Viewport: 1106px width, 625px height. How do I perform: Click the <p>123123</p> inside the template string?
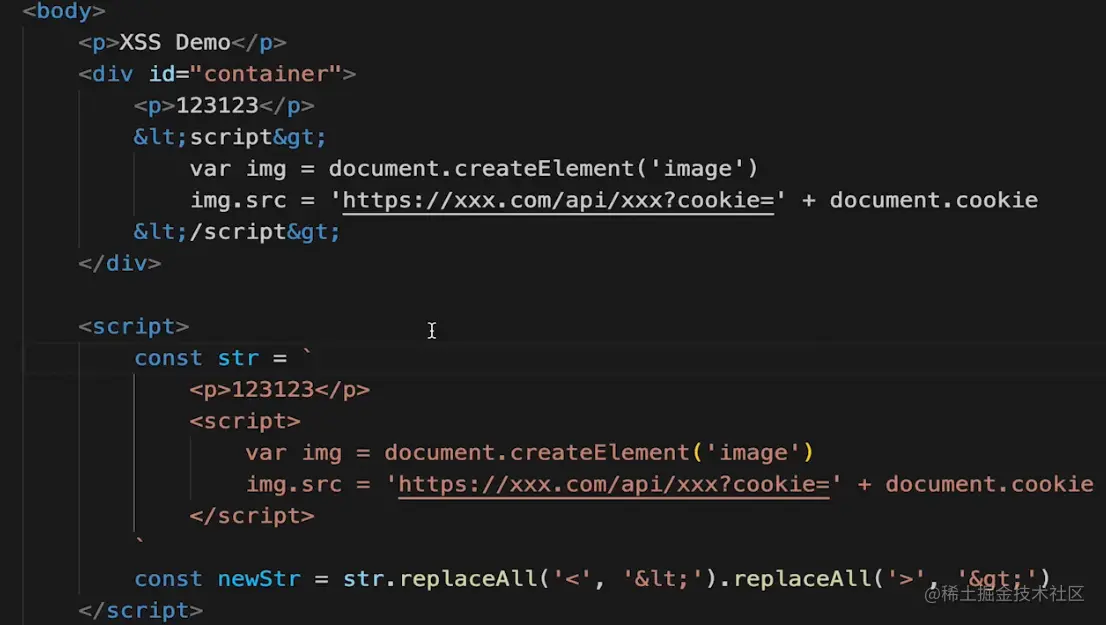coord(279,390)
